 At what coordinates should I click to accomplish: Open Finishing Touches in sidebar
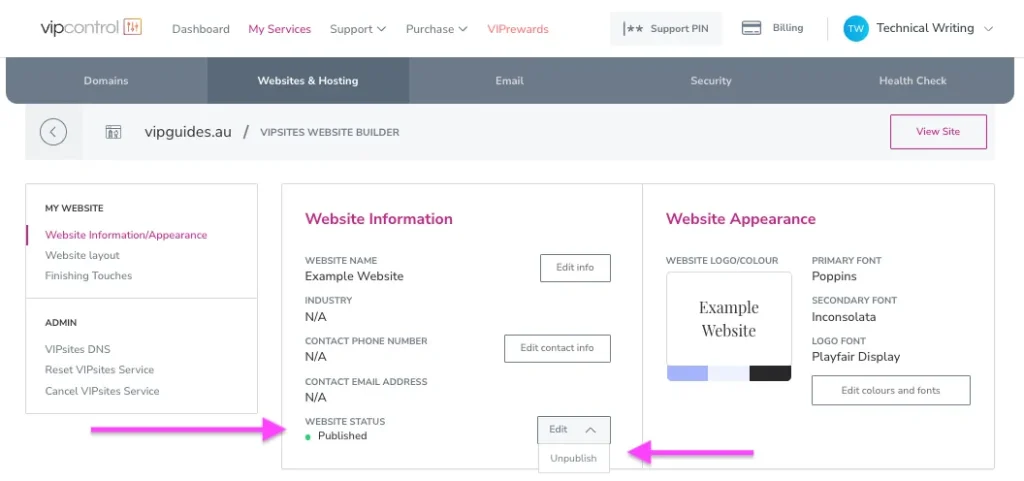[89, 275]
